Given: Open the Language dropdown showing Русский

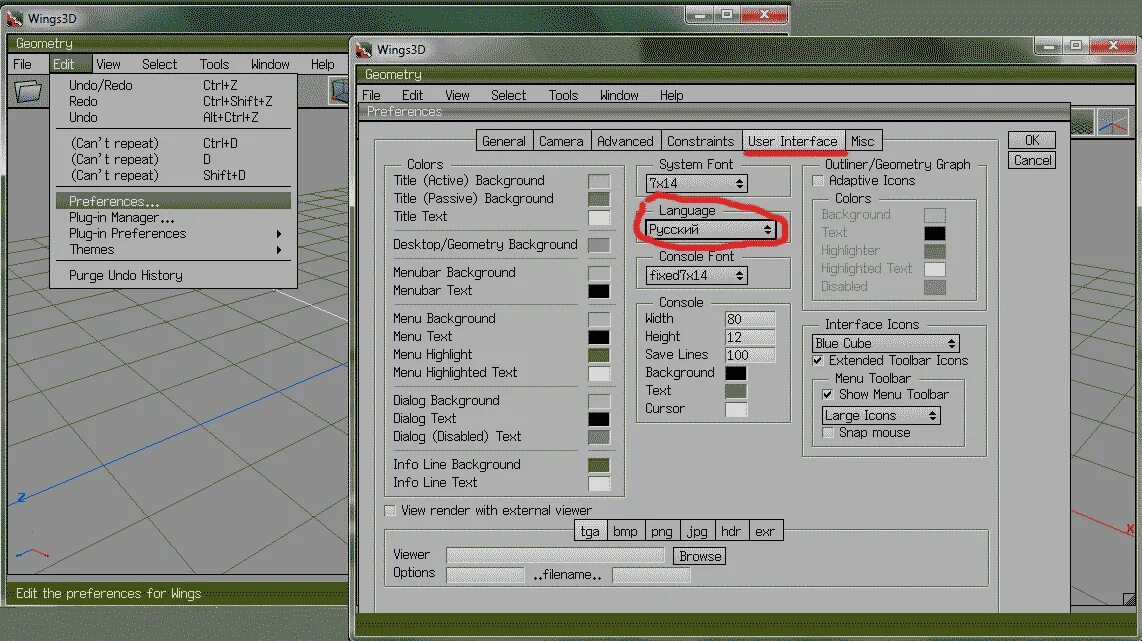Looking at the screenshot, I should [710, 229].
